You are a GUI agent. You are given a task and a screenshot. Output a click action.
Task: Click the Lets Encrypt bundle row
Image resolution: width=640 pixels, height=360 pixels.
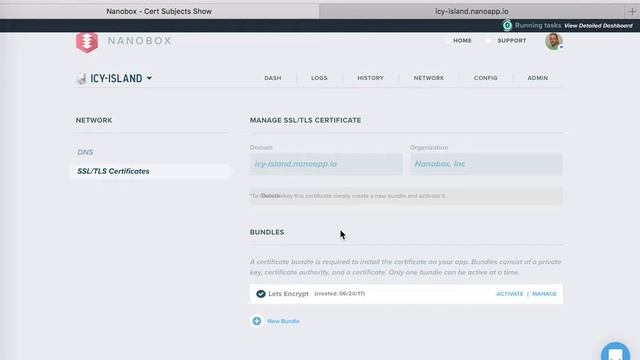(406, 294)
